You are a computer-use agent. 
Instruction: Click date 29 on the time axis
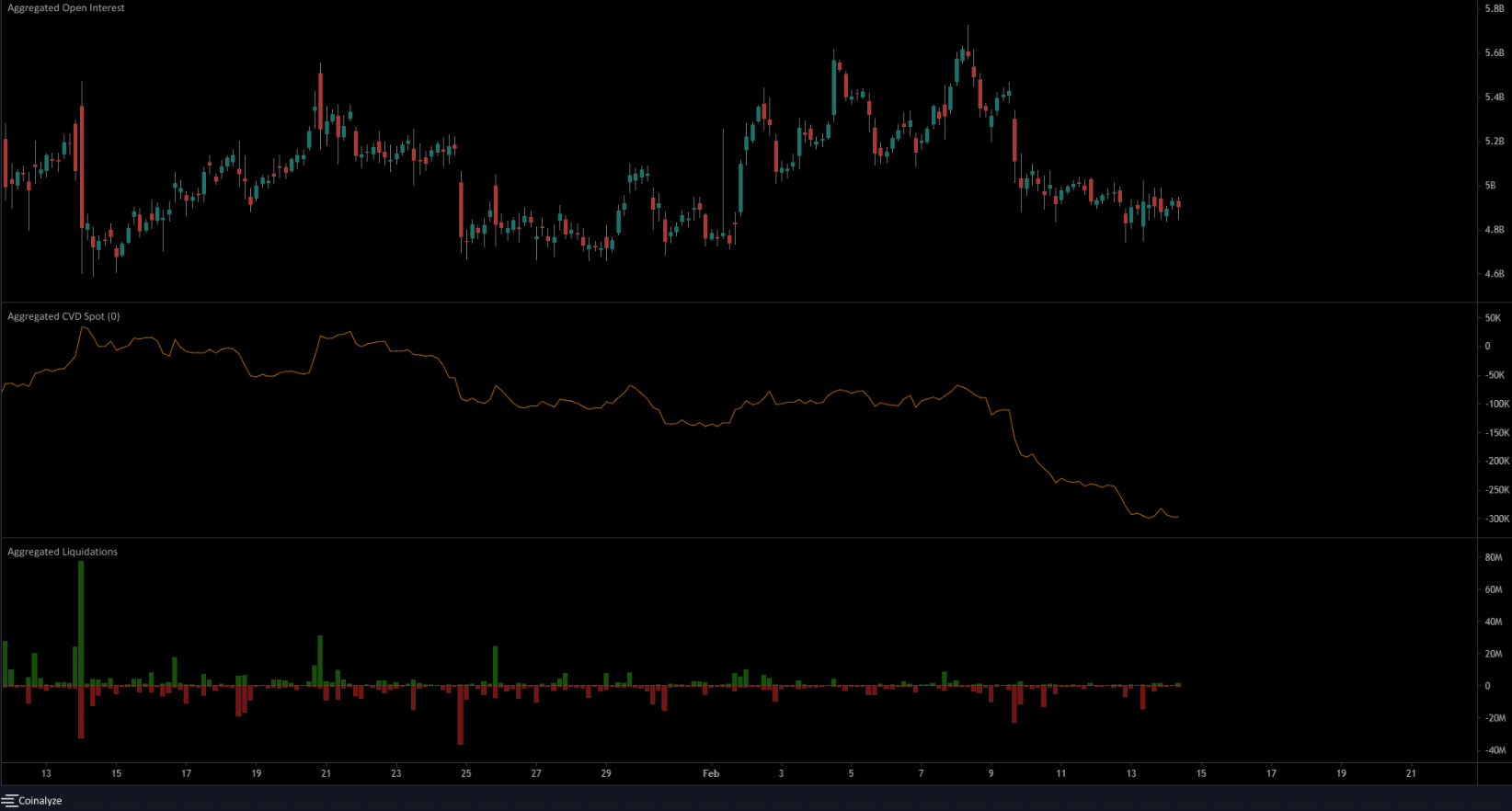pyautogui.click(x=606, y=774)
